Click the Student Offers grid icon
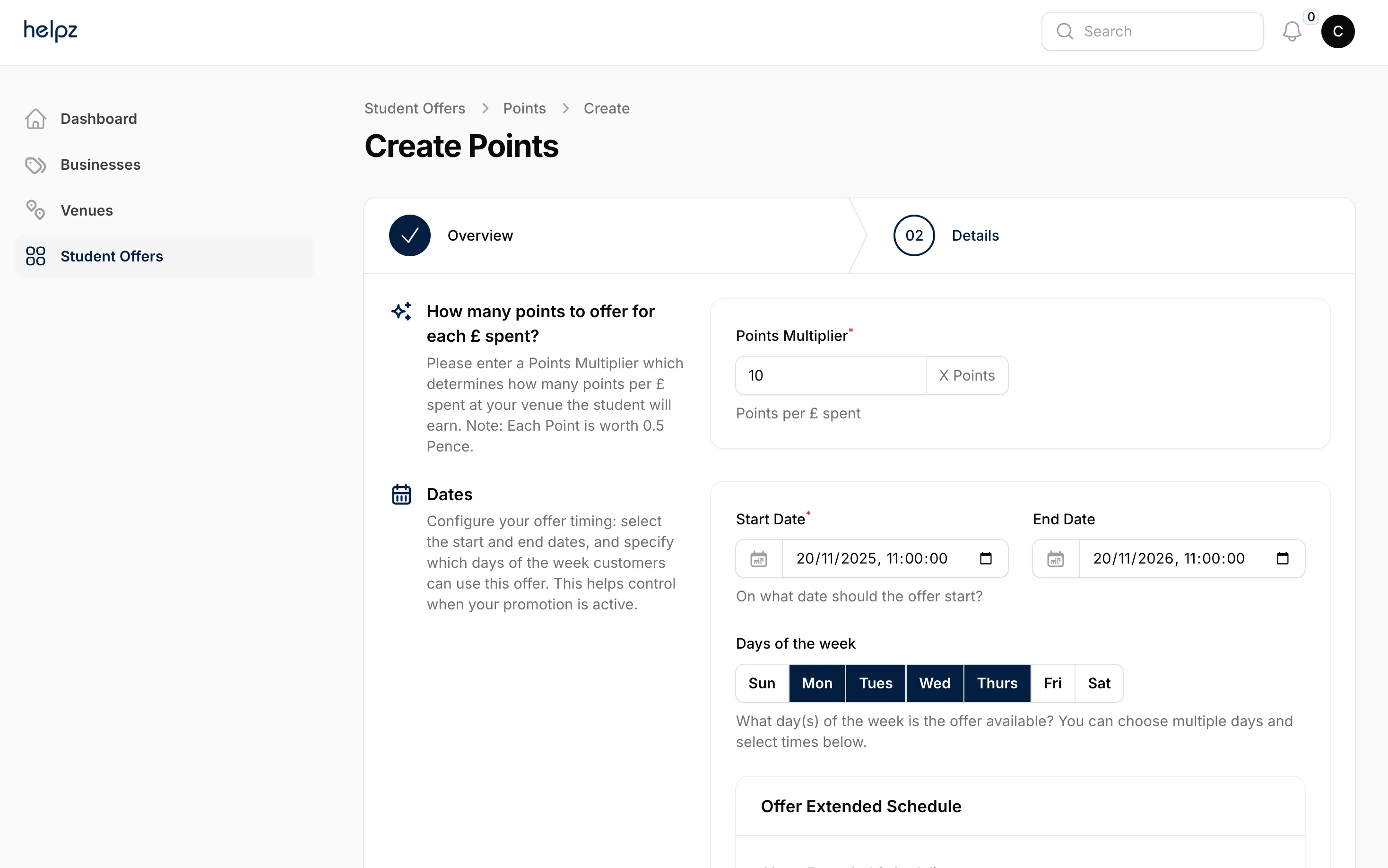This screenshot has height=868, width=1388. click(x=35, y=256)
